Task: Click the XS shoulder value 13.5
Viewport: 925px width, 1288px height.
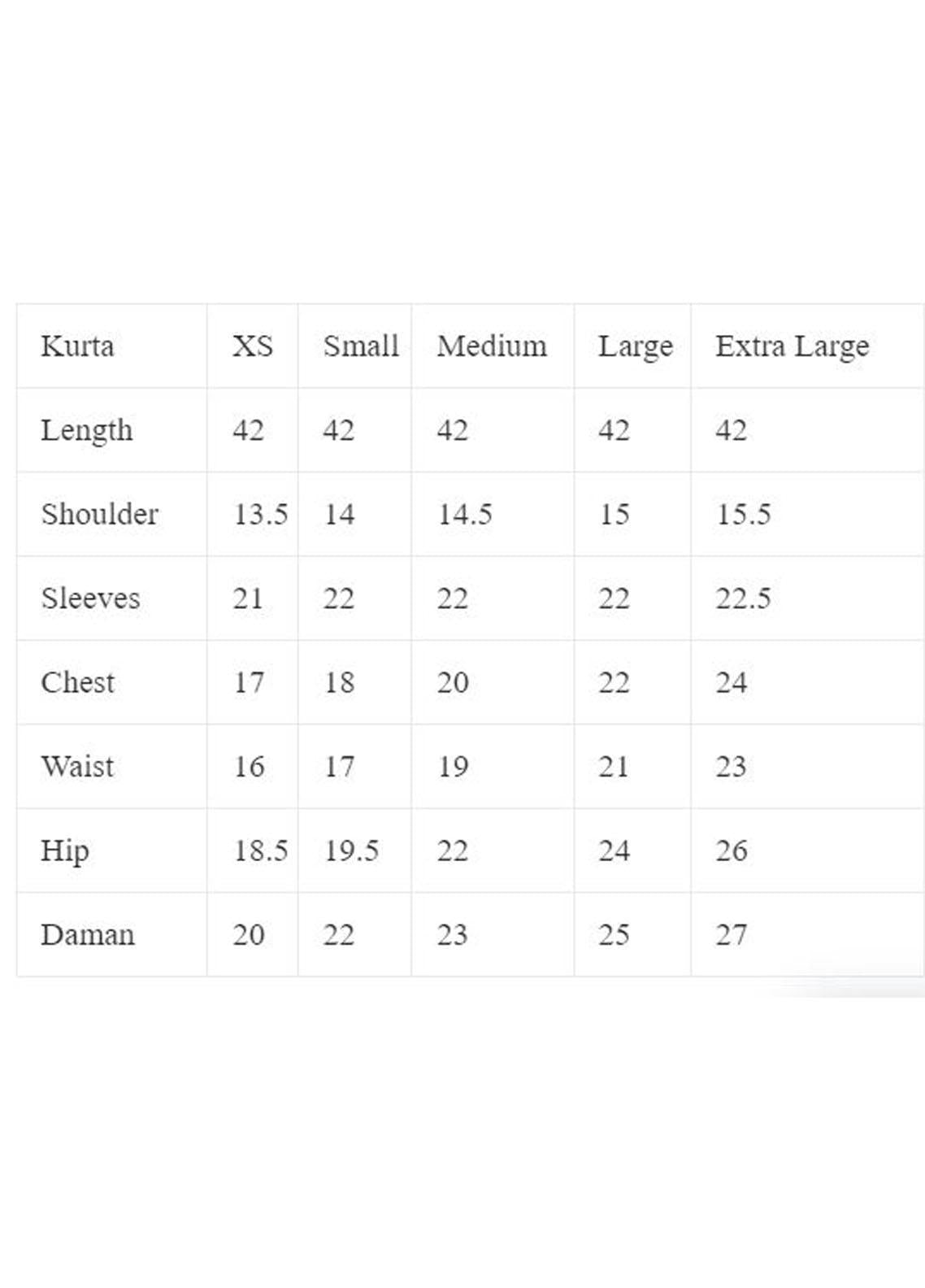Action: pyautogui.click(x=260, y=515)
